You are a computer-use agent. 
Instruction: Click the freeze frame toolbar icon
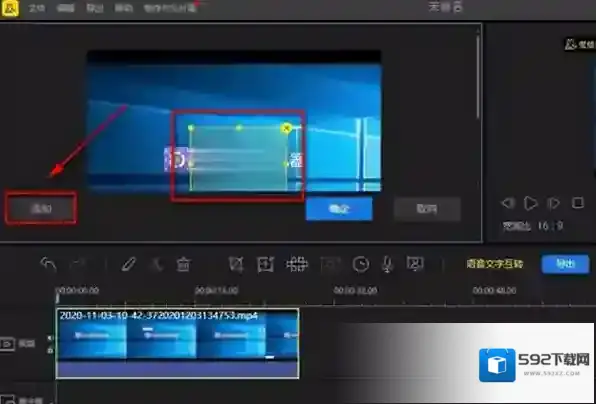pyautogui.click(x=330, y=264)
